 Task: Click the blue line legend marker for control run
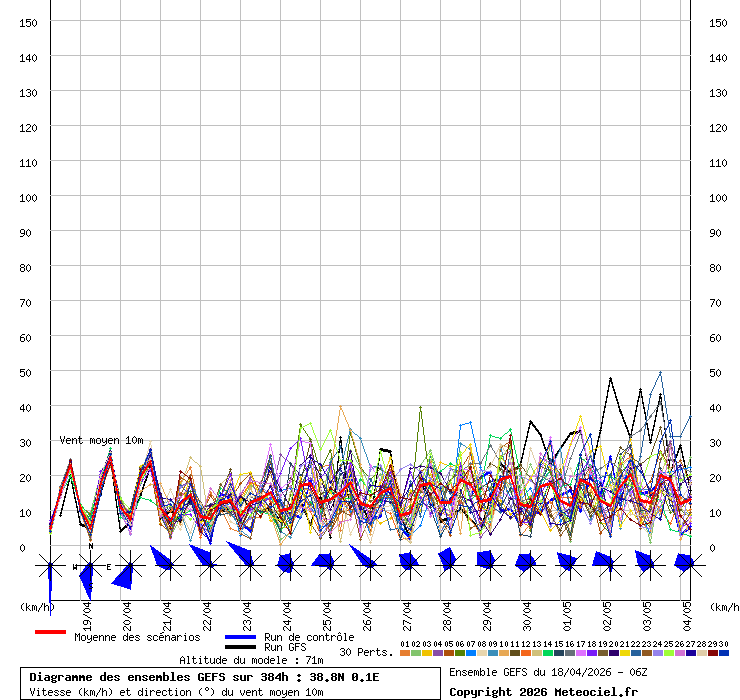point(240,637)
